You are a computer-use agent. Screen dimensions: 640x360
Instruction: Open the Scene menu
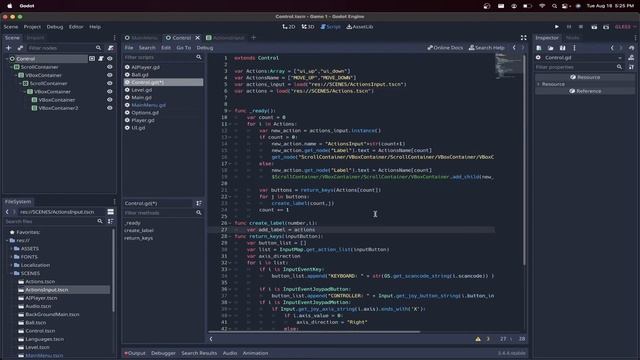11,27
